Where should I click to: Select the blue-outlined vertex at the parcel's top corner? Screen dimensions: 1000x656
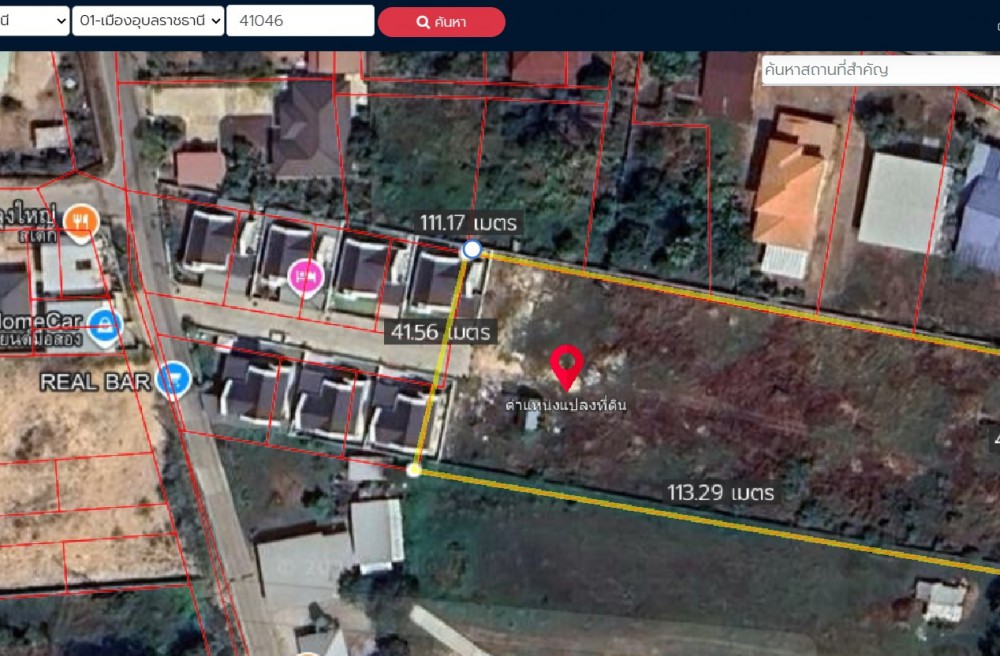[472, 250]
